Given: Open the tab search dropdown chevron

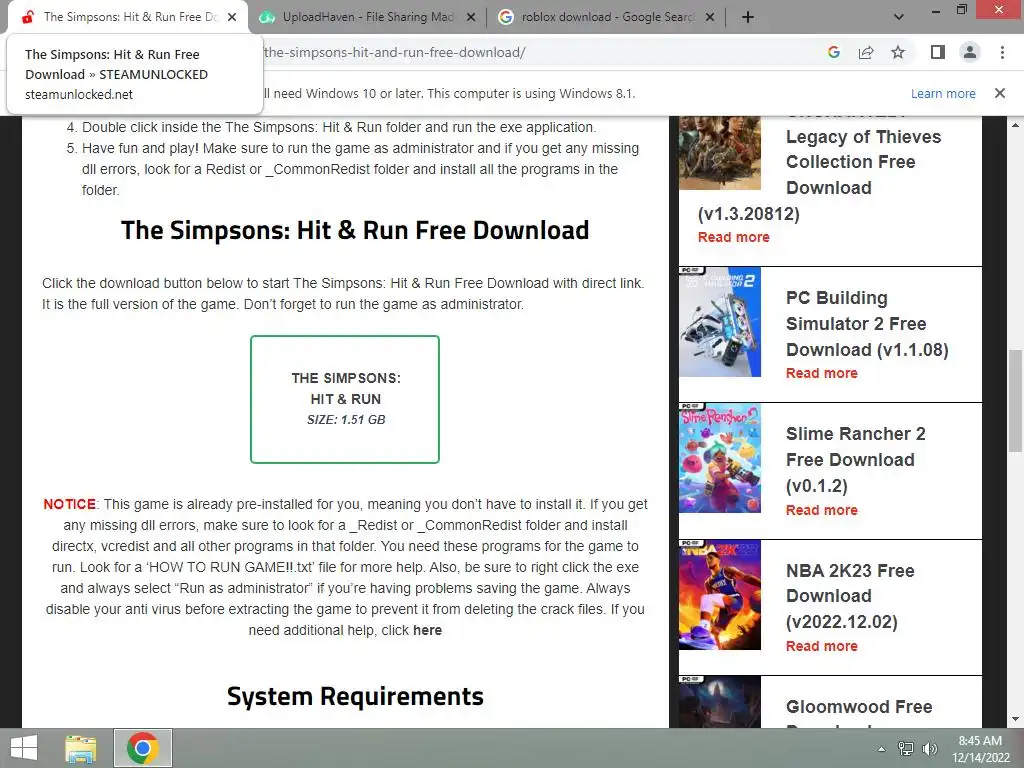Looking at the screenshot, I should pos(899,18).
